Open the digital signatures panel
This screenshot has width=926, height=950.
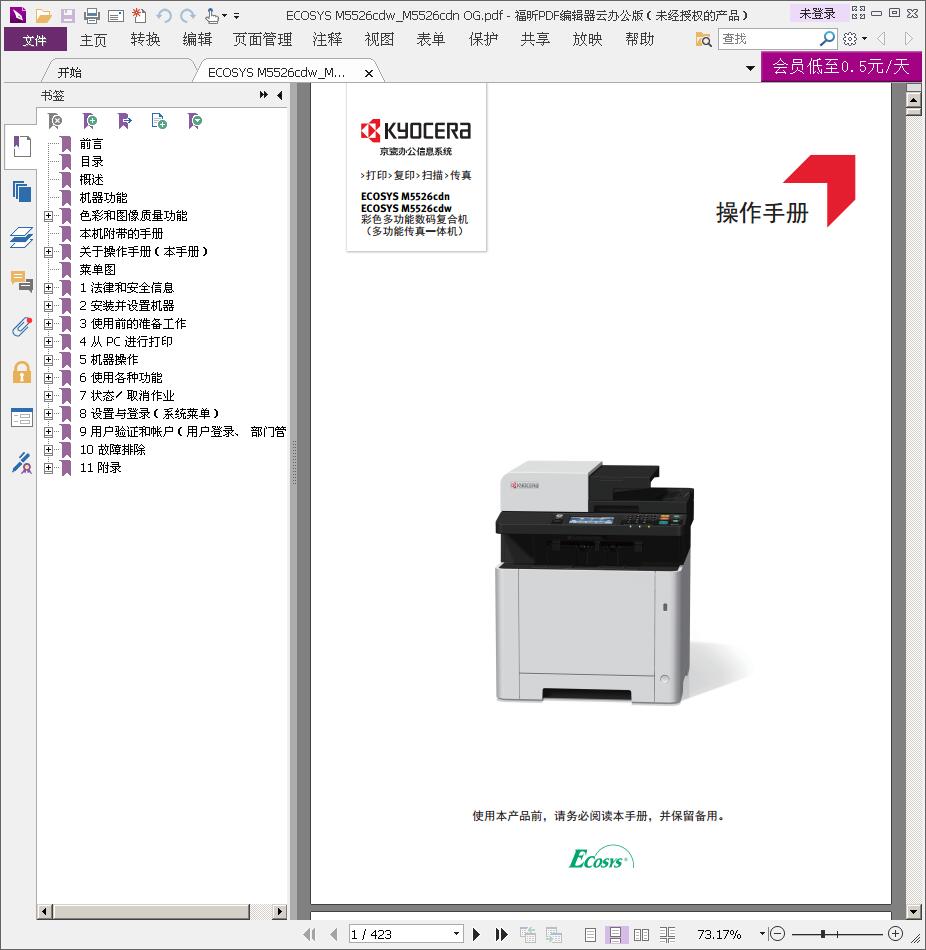point(22,463)
